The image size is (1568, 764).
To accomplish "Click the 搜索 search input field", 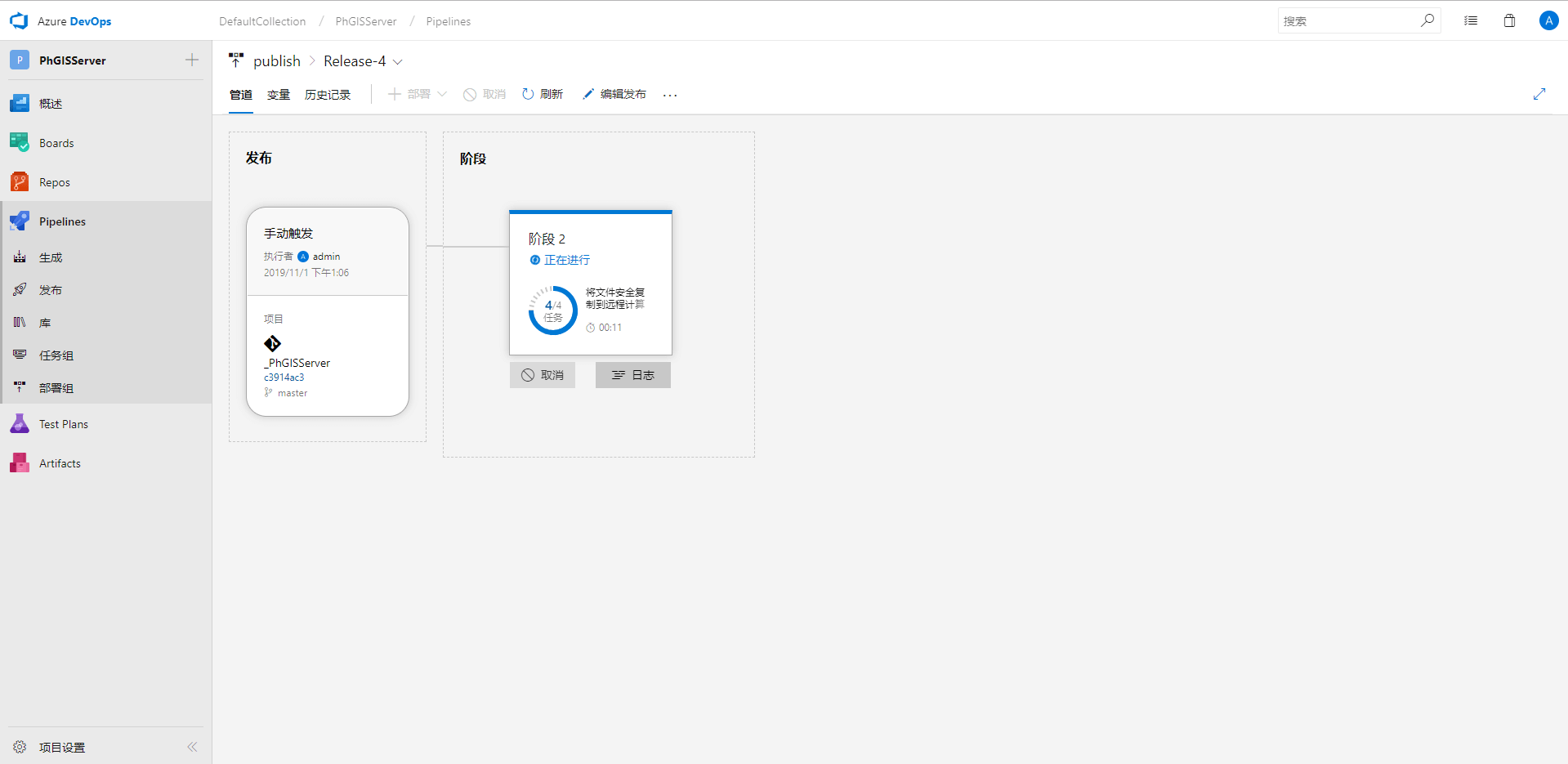I will 1348,21.
